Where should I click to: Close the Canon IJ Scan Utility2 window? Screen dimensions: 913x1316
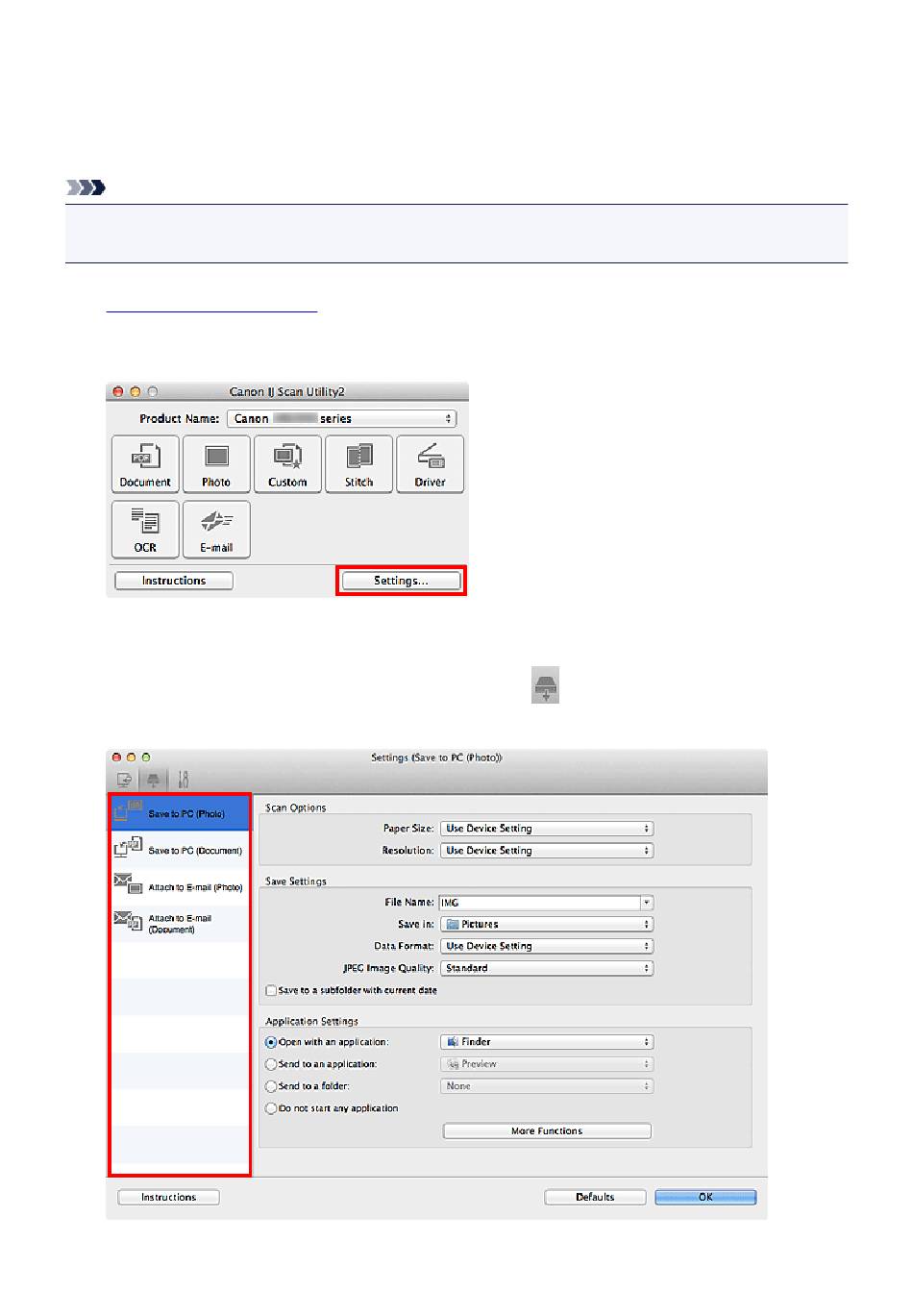coord(118,392)
